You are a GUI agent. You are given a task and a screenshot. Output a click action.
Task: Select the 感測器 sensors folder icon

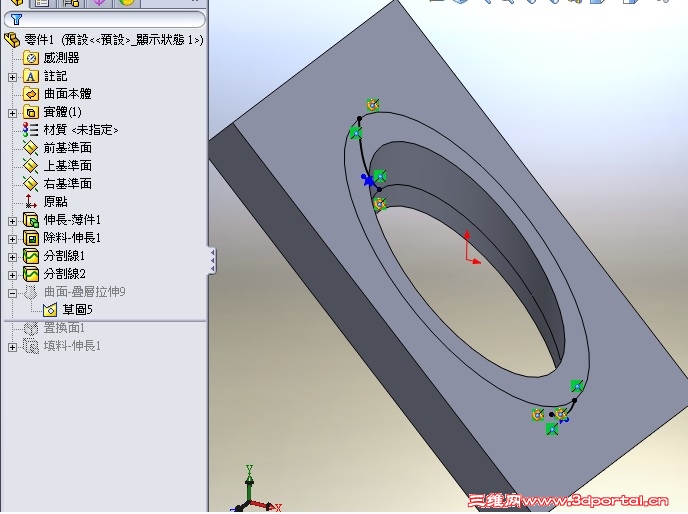31,58
